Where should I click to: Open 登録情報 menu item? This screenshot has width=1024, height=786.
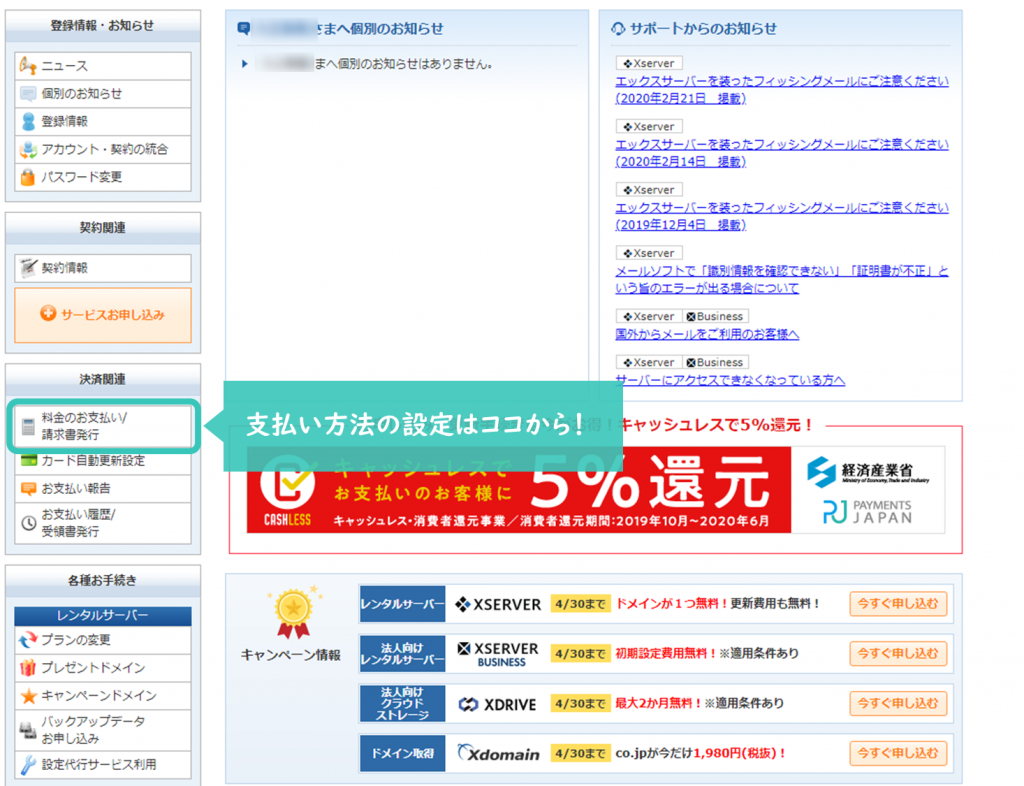pyautogui.click(x=103, y=121)
